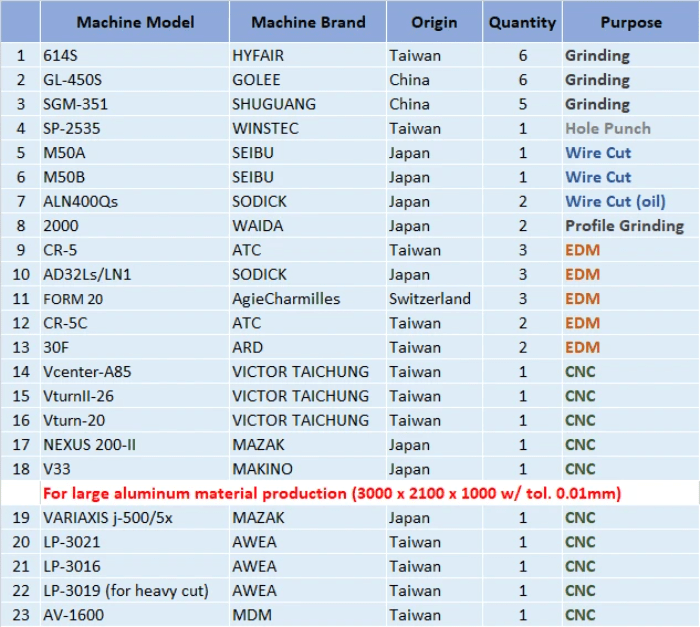Image resolution: width=700 pixels, height=627 pixels.
Task: Click the WINSTEC brand cell
Action: 308,128
